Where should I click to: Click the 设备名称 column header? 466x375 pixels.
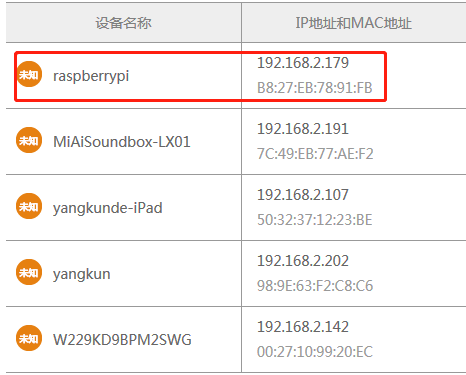(123, 23)
